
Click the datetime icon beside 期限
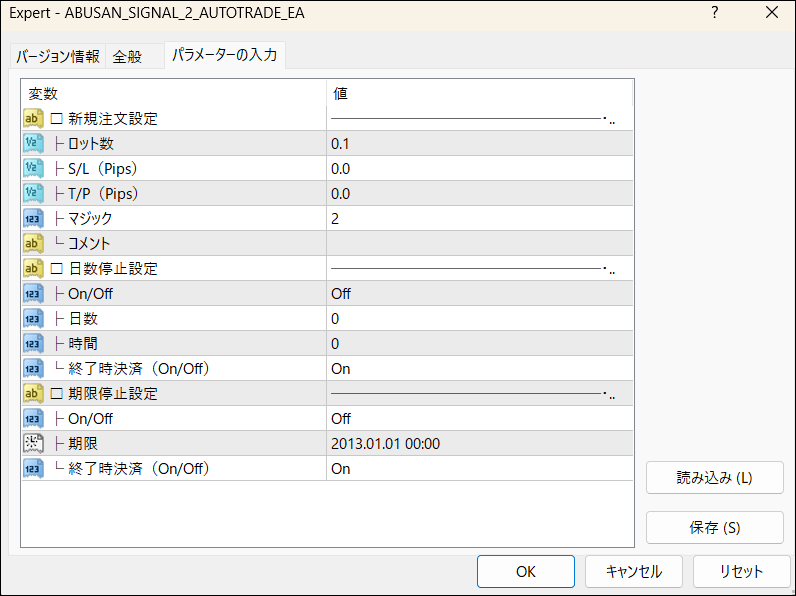32,444
